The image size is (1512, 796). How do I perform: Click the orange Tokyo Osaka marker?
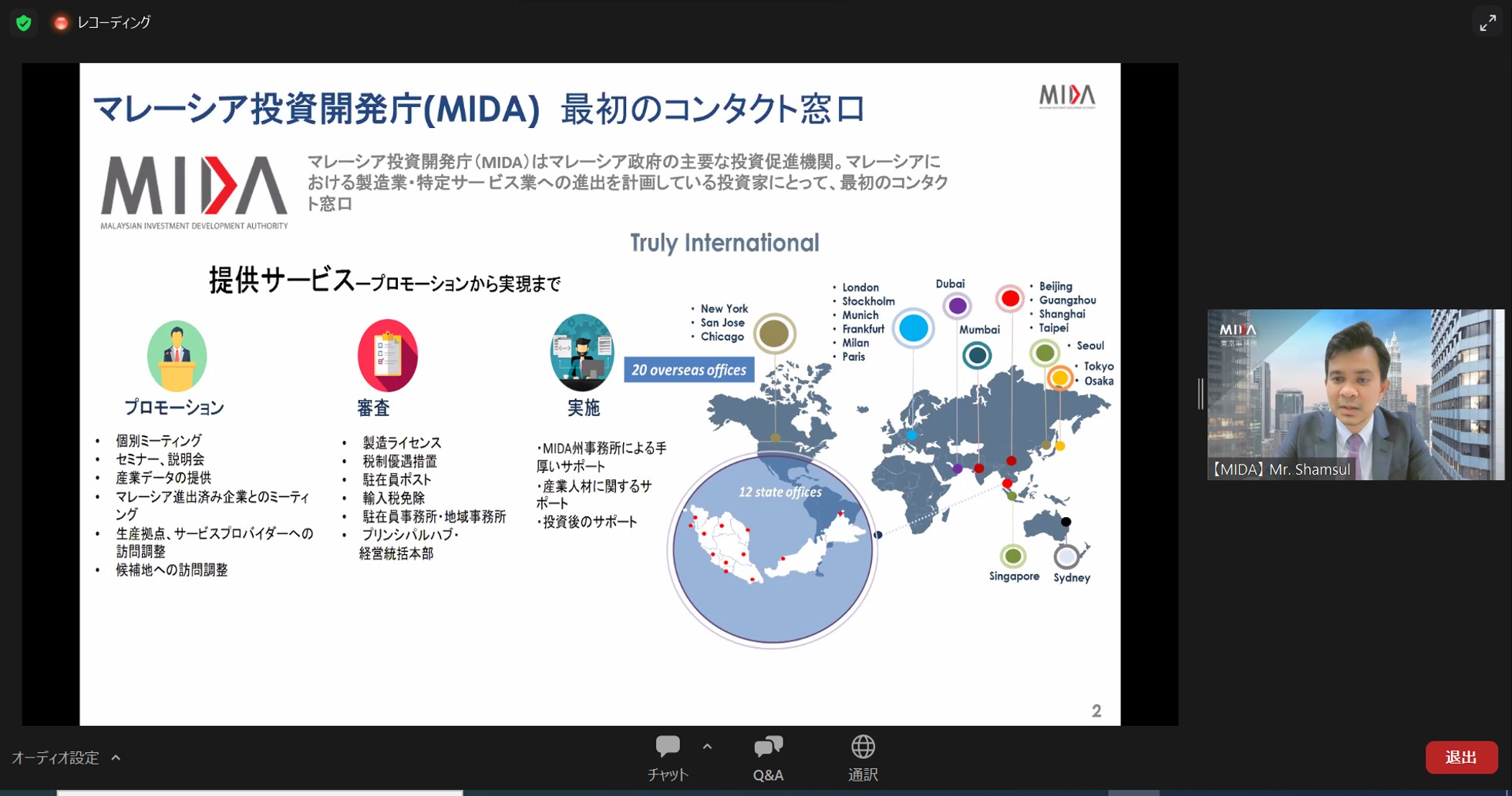pyautogui.click(x=1059, y=378)
